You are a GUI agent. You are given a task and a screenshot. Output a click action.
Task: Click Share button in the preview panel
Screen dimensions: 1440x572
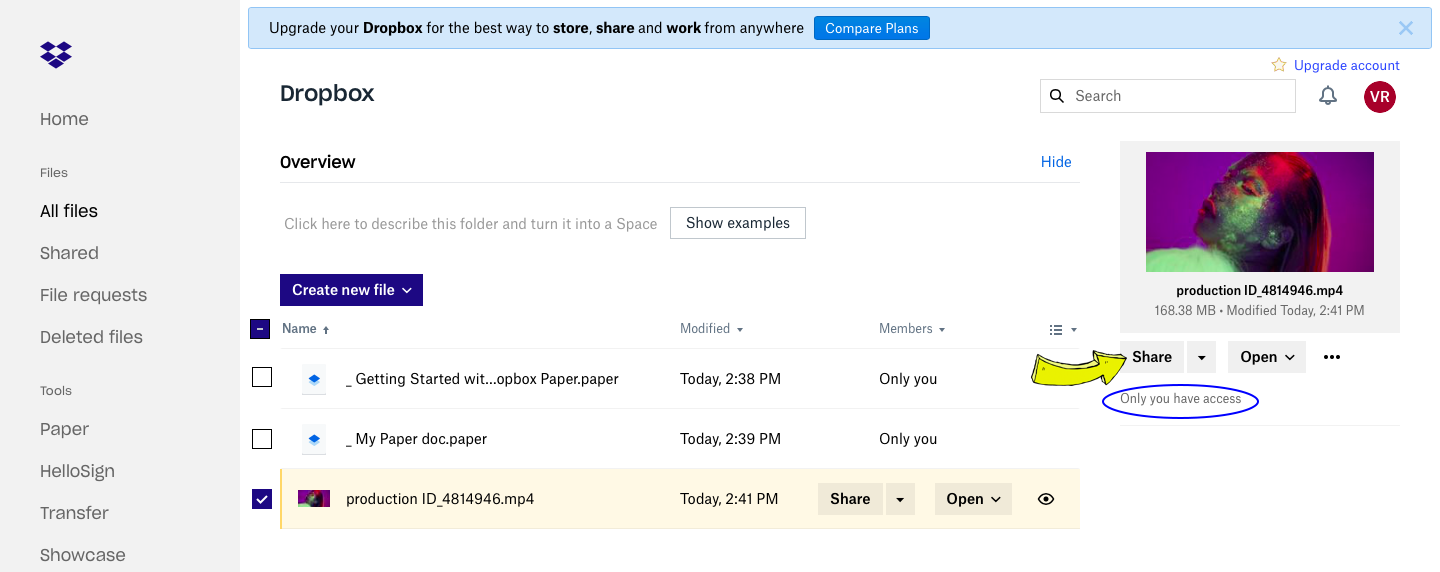click(x=1152, y=357)
